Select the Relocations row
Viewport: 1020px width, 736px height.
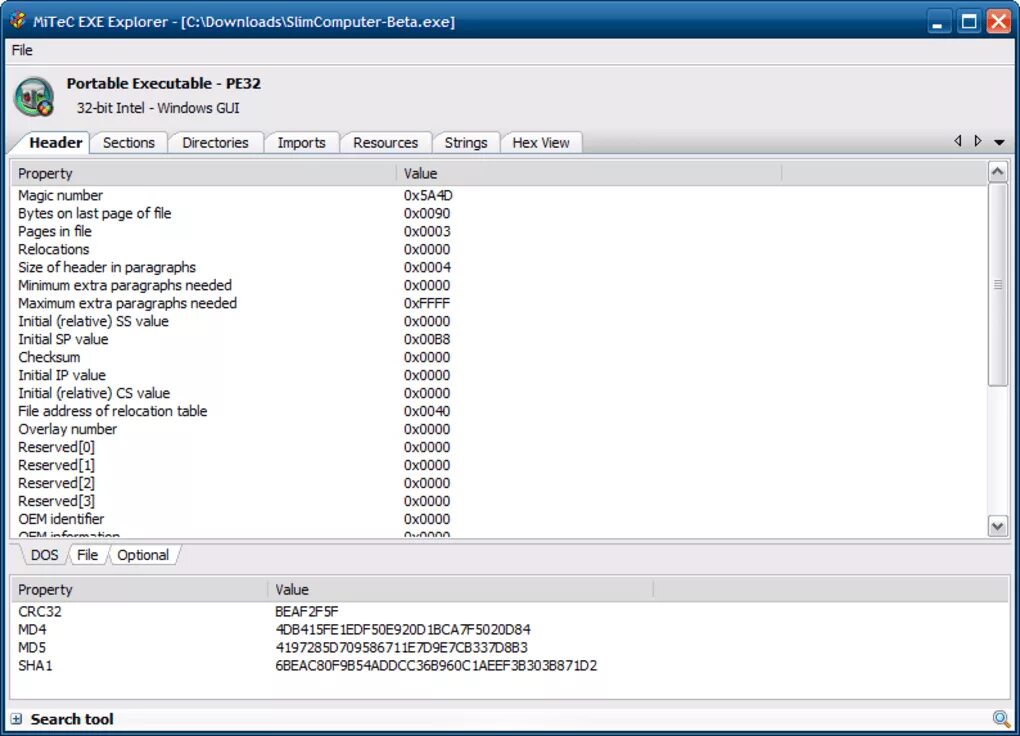click(x=499, y=249)
